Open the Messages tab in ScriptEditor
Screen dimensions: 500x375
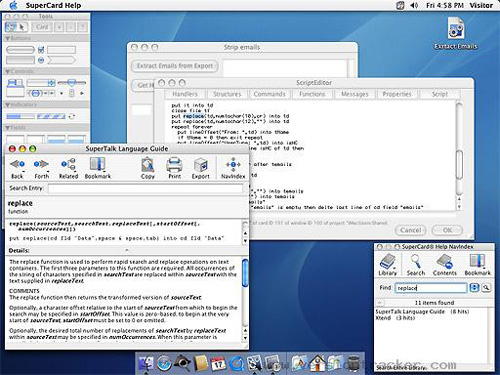[x=355, y=94]
